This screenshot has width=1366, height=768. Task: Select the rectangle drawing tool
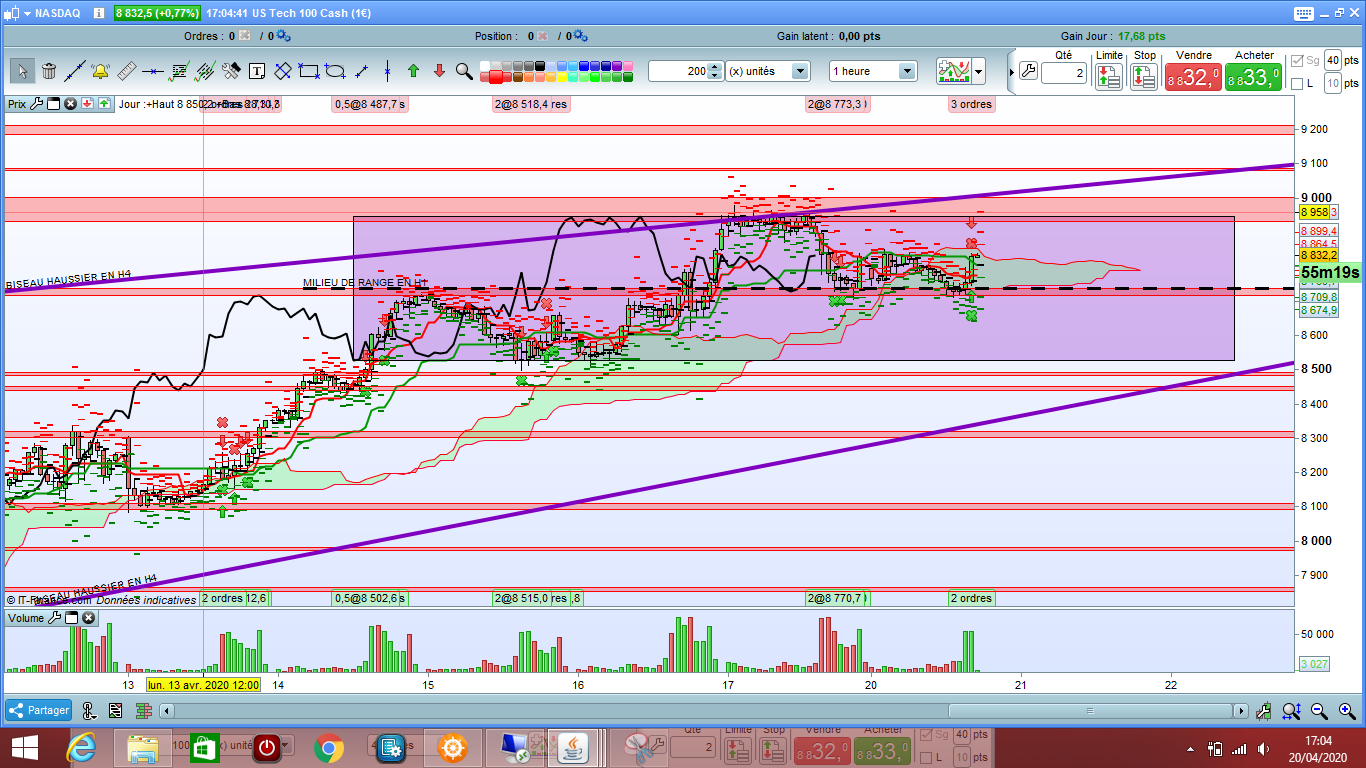tap(309, 71)
